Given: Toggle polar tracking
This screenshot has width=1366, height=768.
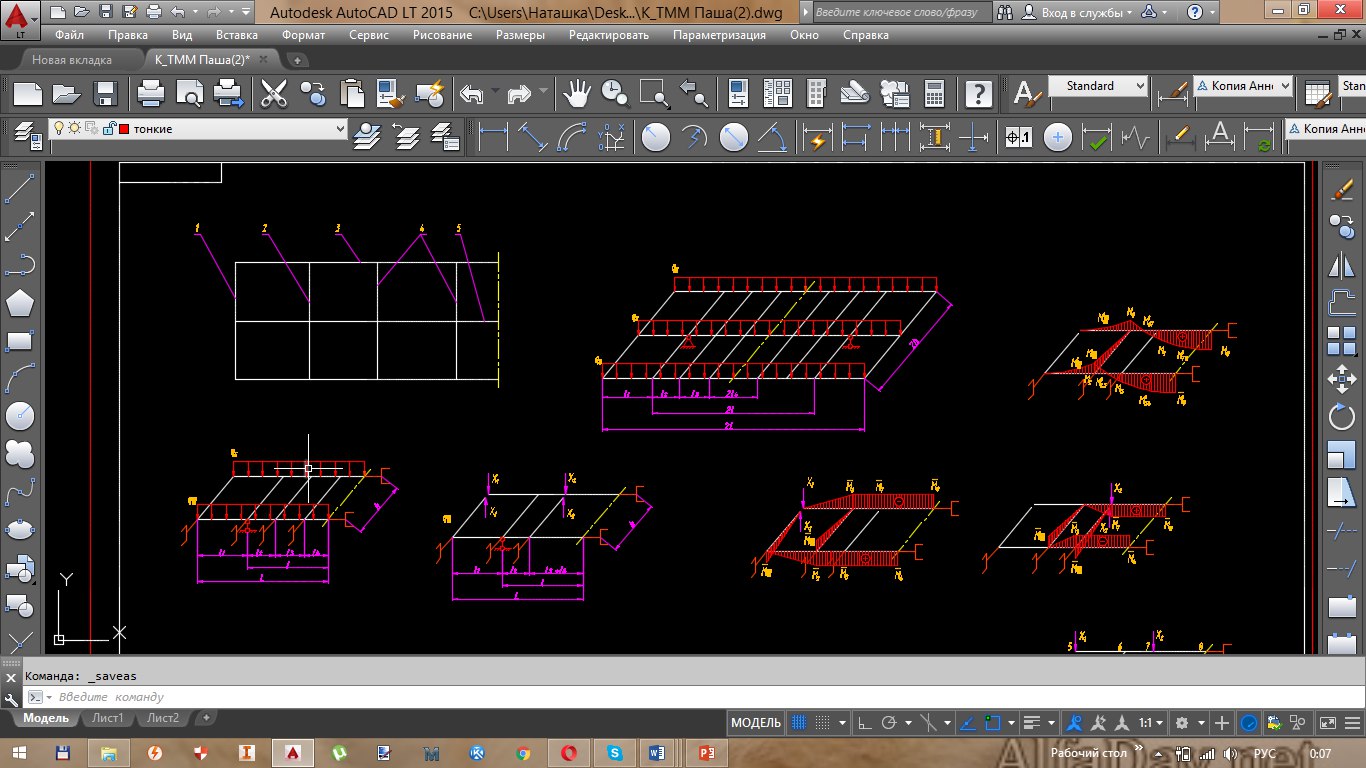Looking at the screenshot, I should point(889,722).
